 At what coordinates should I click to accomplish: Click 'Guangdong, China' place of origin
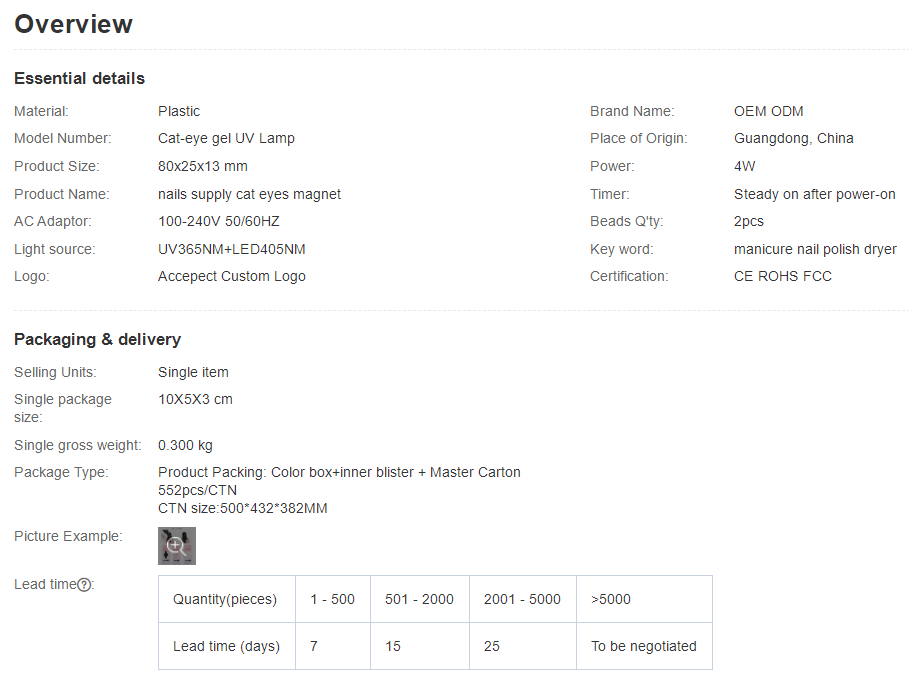tap(793, 138)
